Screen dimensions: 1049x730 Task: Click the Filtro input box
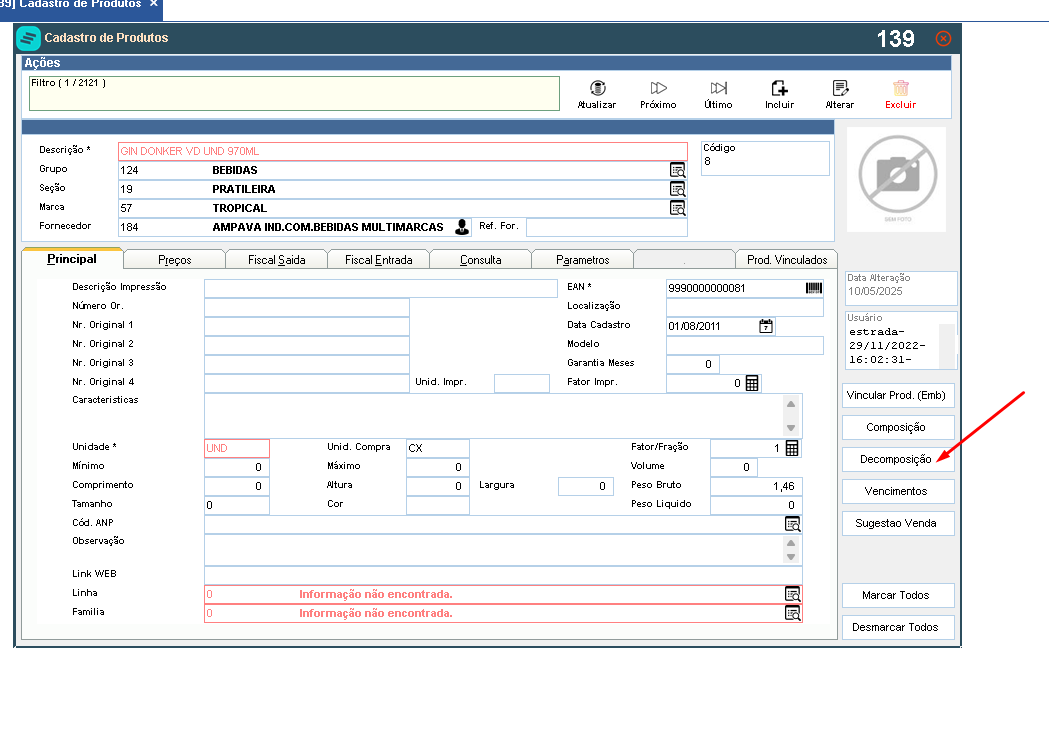tap(294, 94)
